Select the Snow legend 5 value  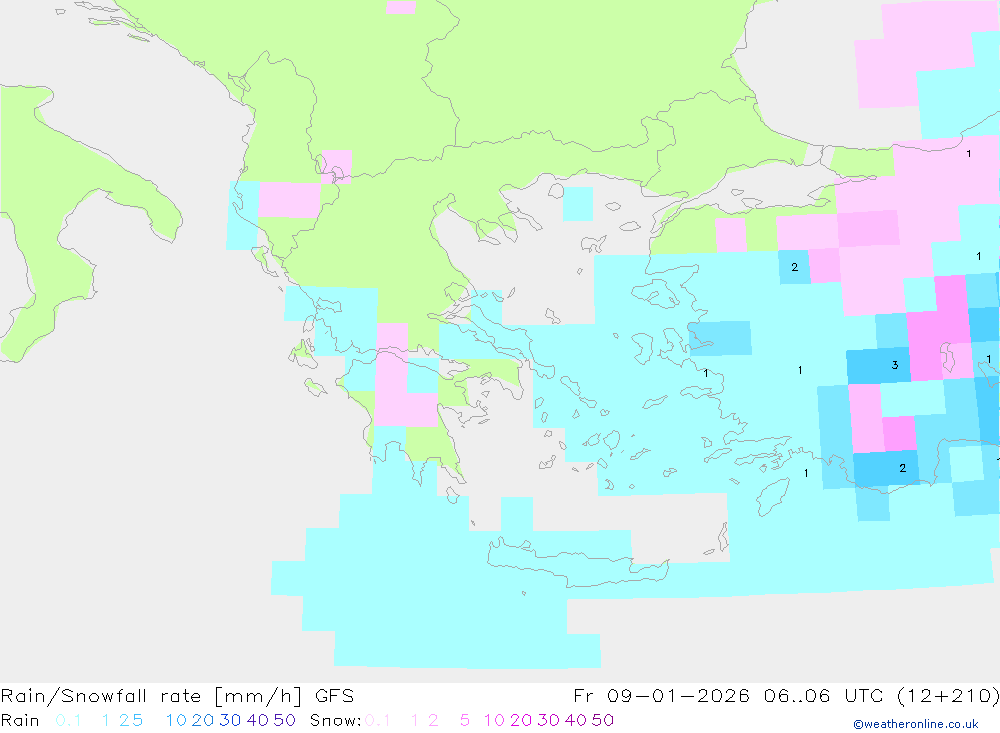coord(465,720)
